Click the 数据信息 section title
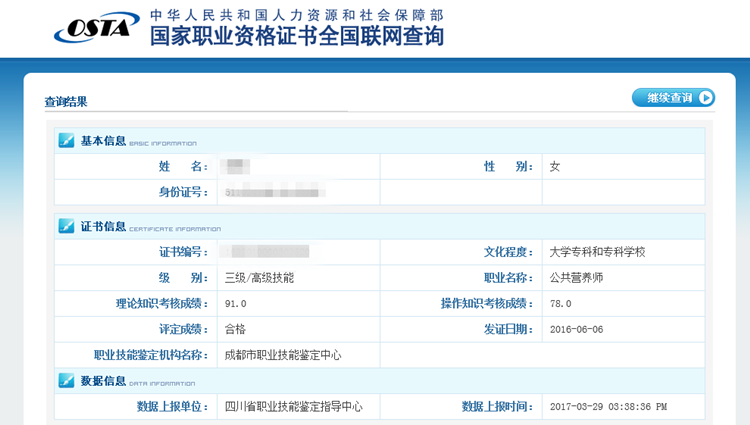This screenshot has width=750, height=425. click(x=103, y=381)
